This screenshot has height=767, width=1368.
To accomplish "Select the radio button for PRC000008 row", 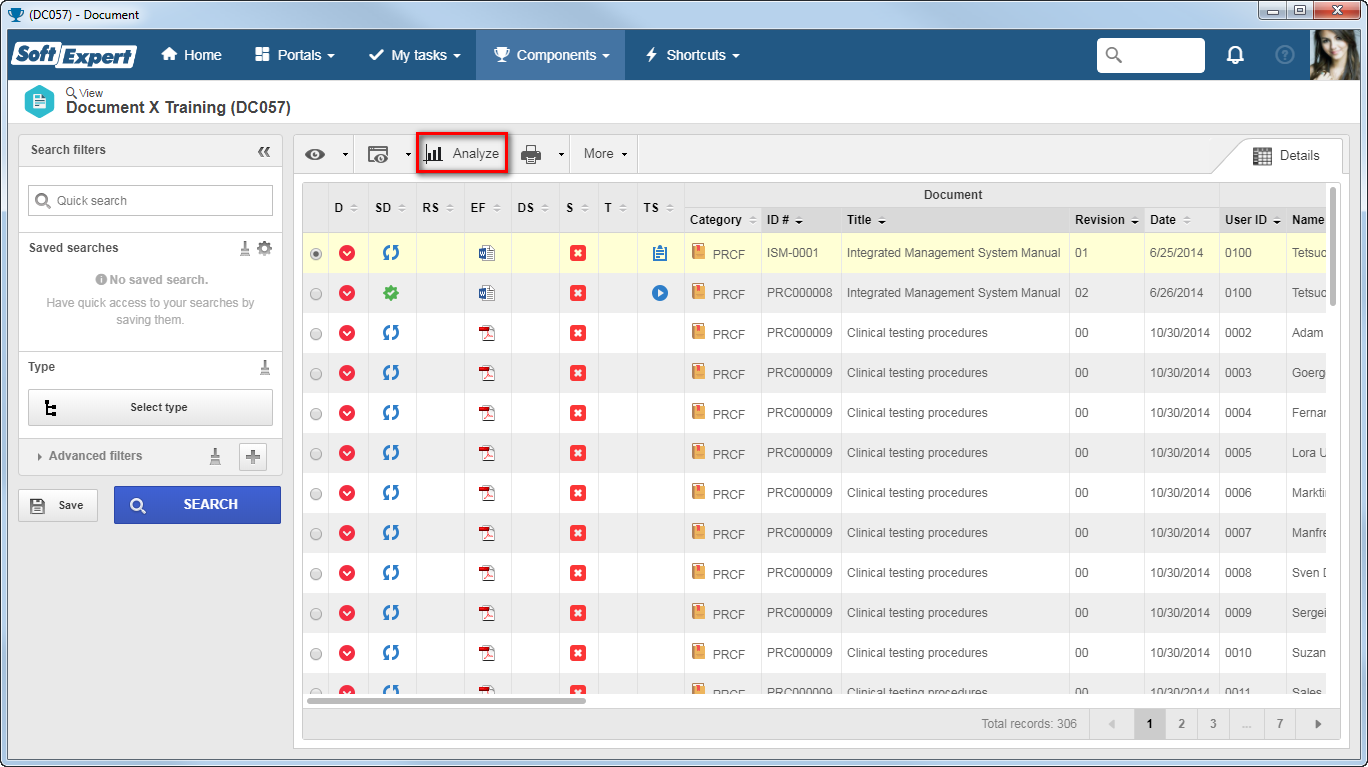I will pos(316,294).
